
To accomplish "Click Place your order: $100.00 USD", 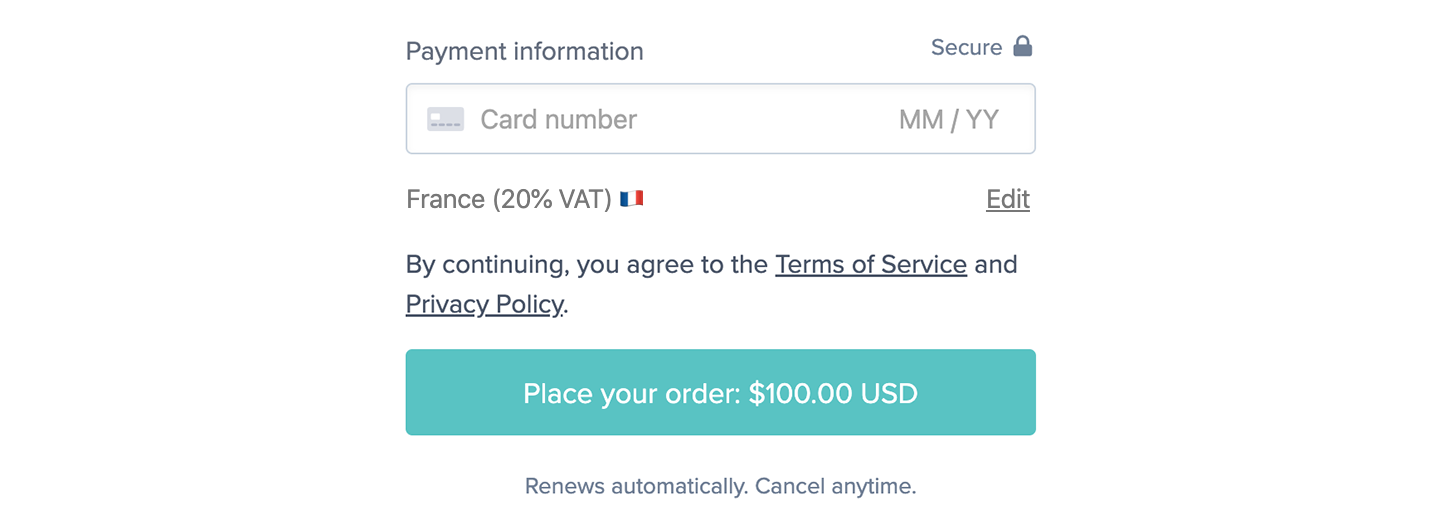I will (x=720, y=392).
